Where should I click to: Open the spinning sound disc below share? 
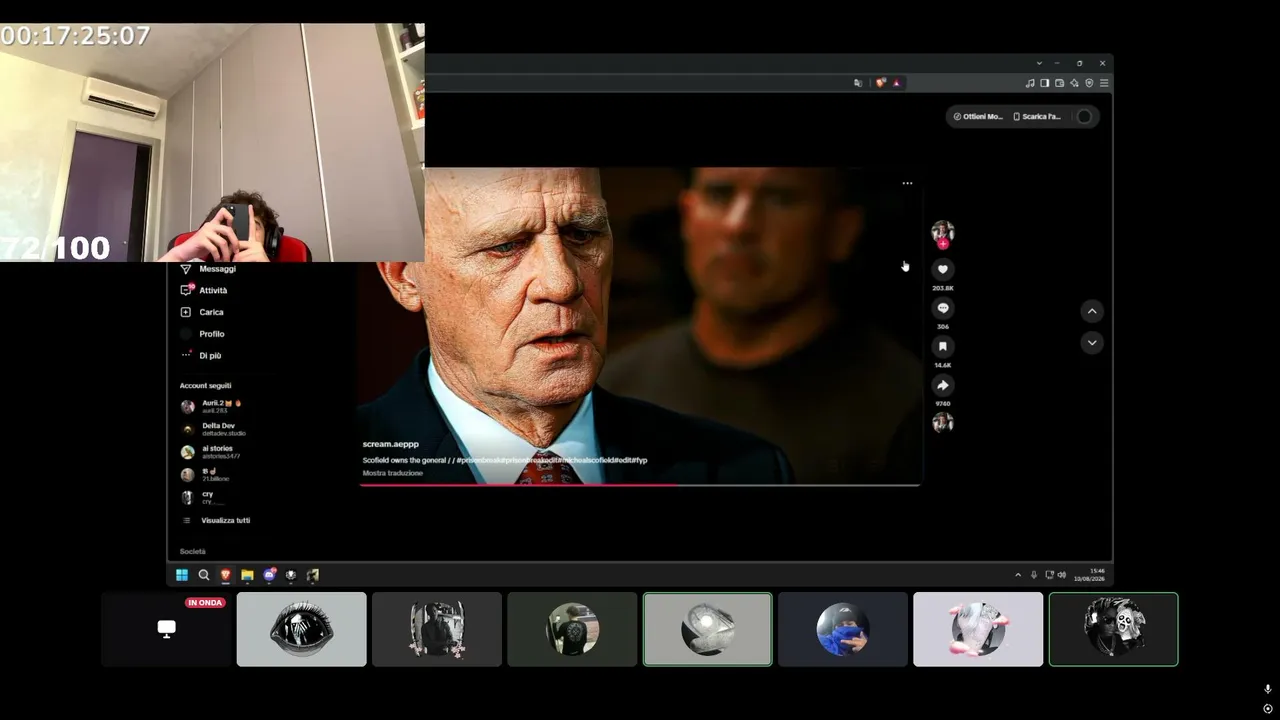pyautogui.click(x=942, y=422)
